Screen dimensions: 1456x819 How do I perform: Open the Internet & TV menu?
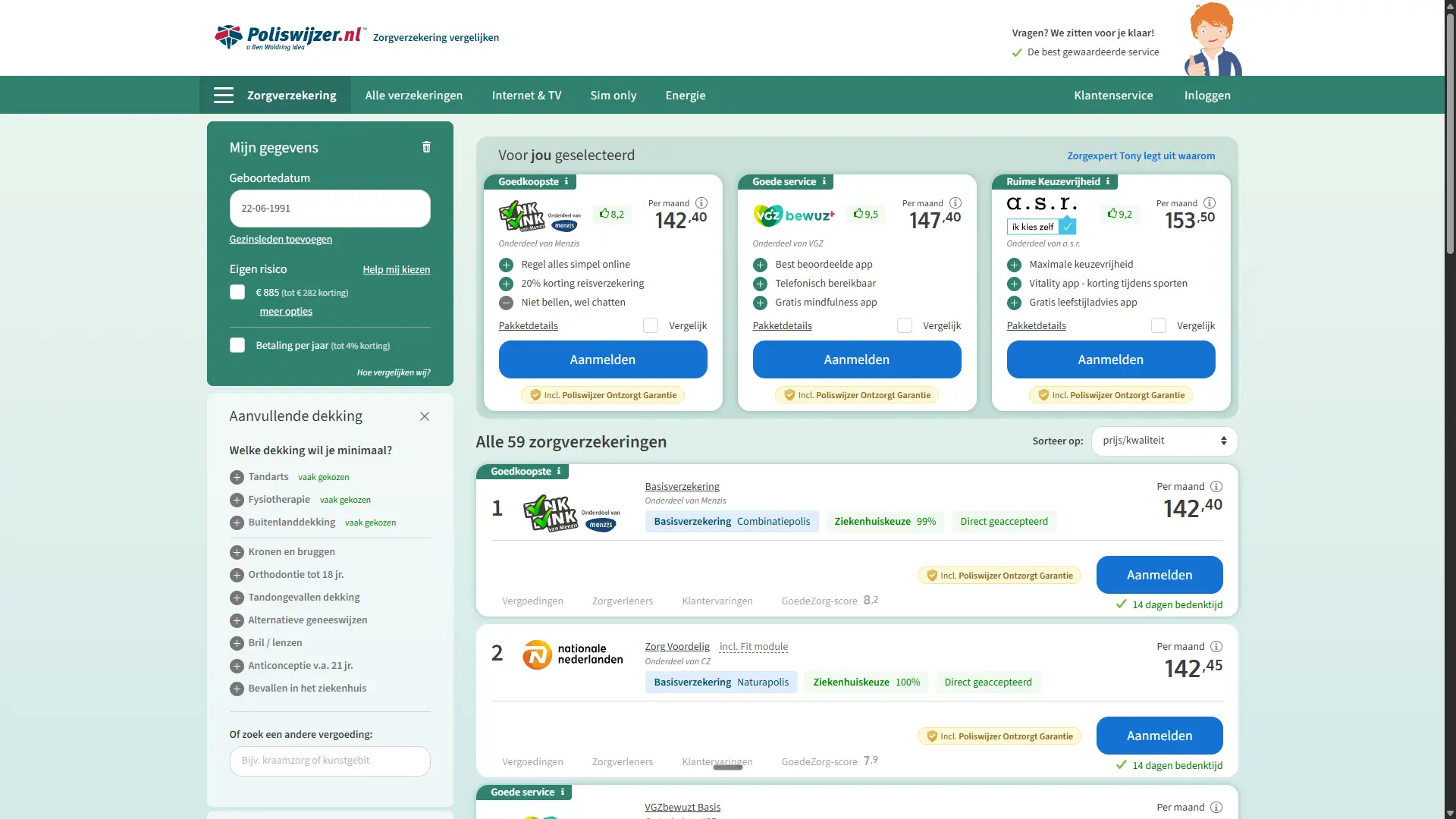[x=526, y=96]
